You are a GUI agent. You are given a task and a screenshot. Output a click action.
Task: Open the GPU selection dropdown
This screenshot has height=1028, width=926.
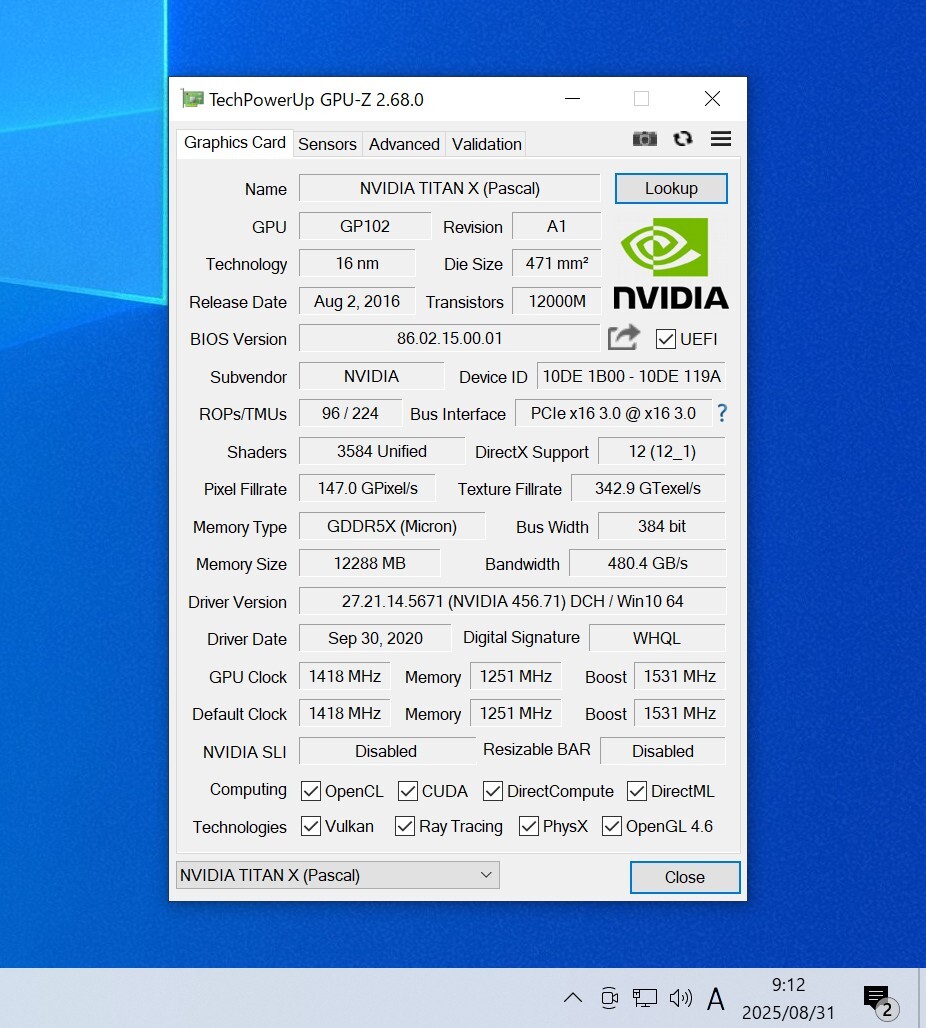tap(337, 875)
